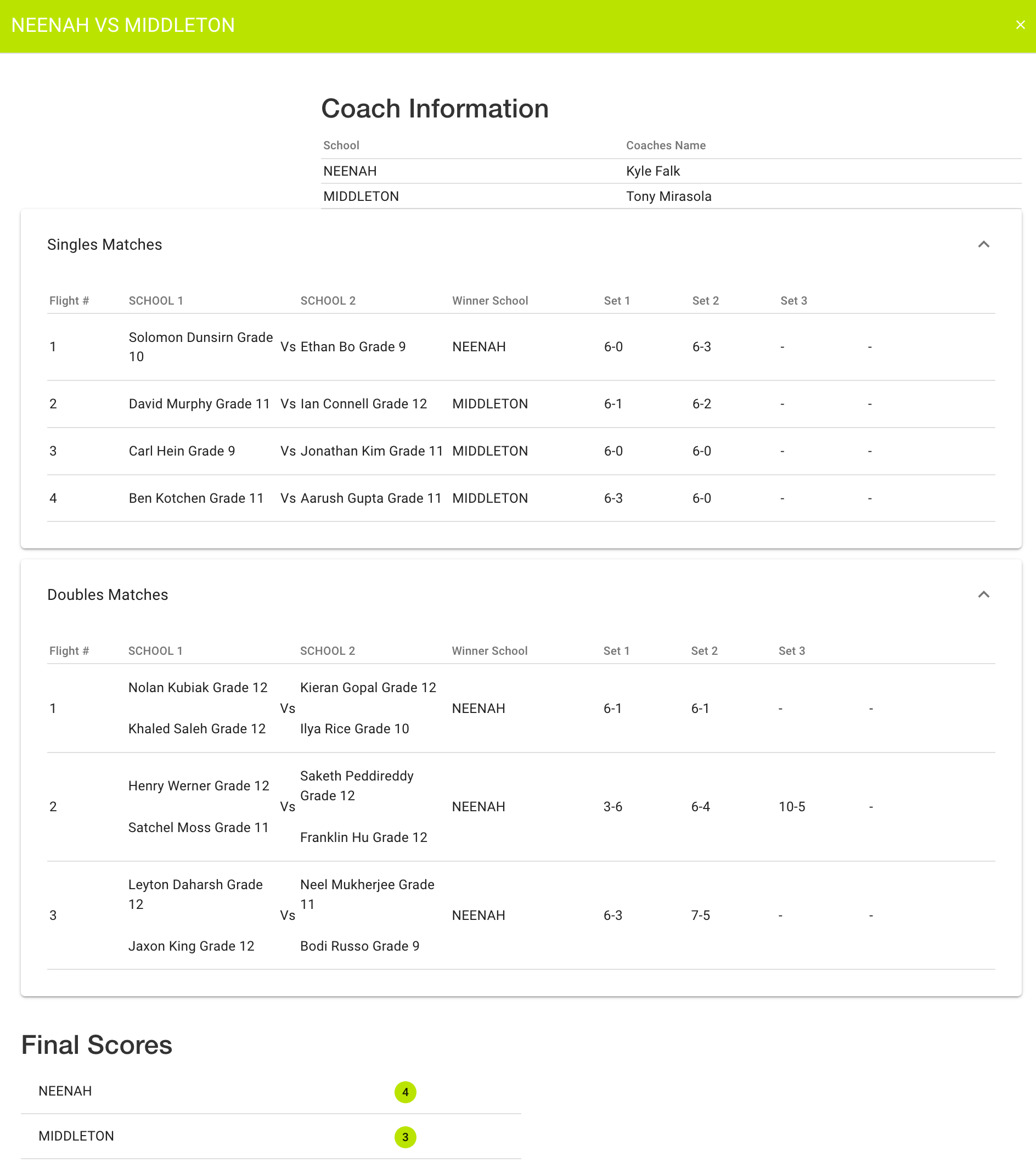
Task: Collapse the Doubles Matches panel chevron
Action: pyautogui.click(x=983, y=595)
